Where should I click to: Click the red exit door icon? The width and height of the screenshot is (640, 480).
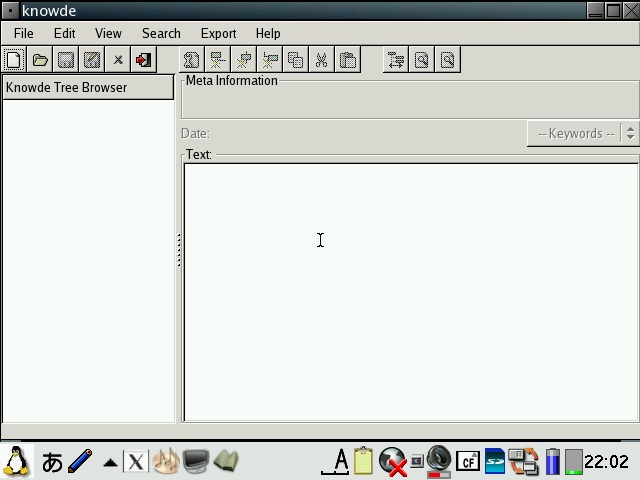(x=144, y=60)
